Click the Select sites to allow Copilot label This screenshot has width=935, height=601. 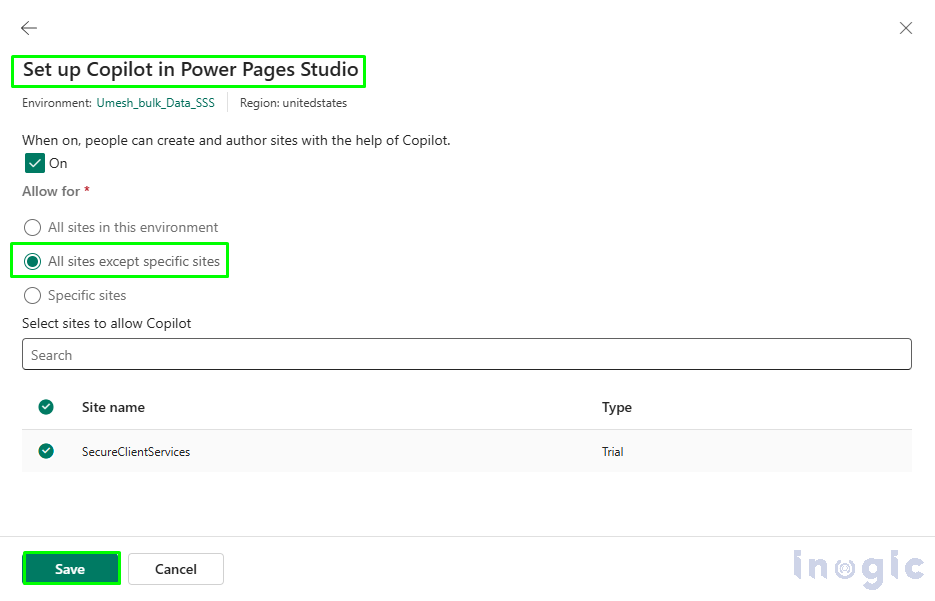[x=107, y=323]
